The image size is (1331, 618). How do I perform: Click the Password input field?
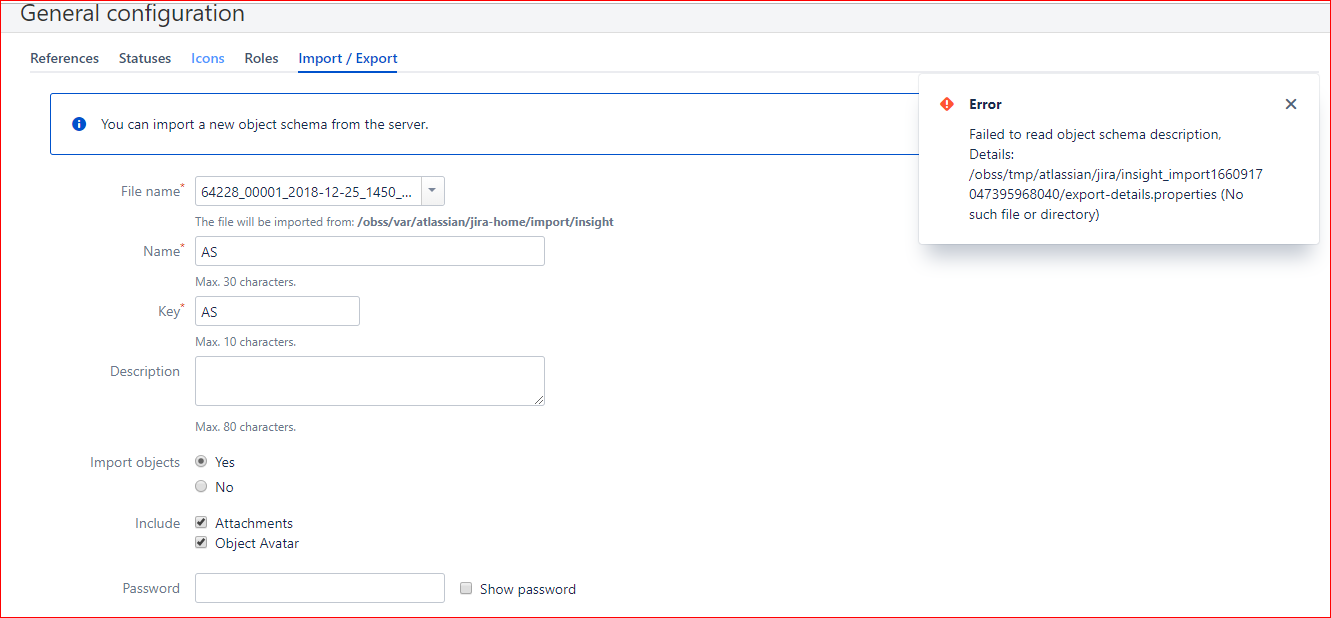[x=320, y=588]
